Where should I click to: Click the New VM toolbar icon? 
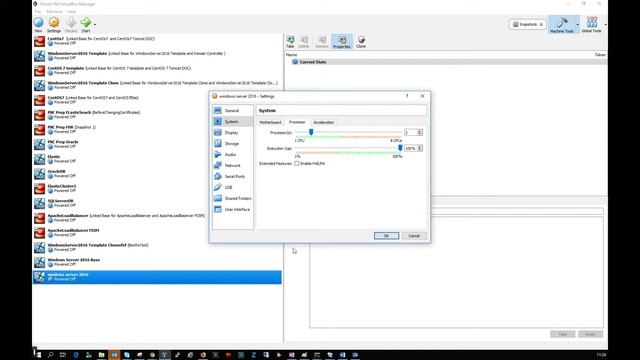tap(38, 24)
